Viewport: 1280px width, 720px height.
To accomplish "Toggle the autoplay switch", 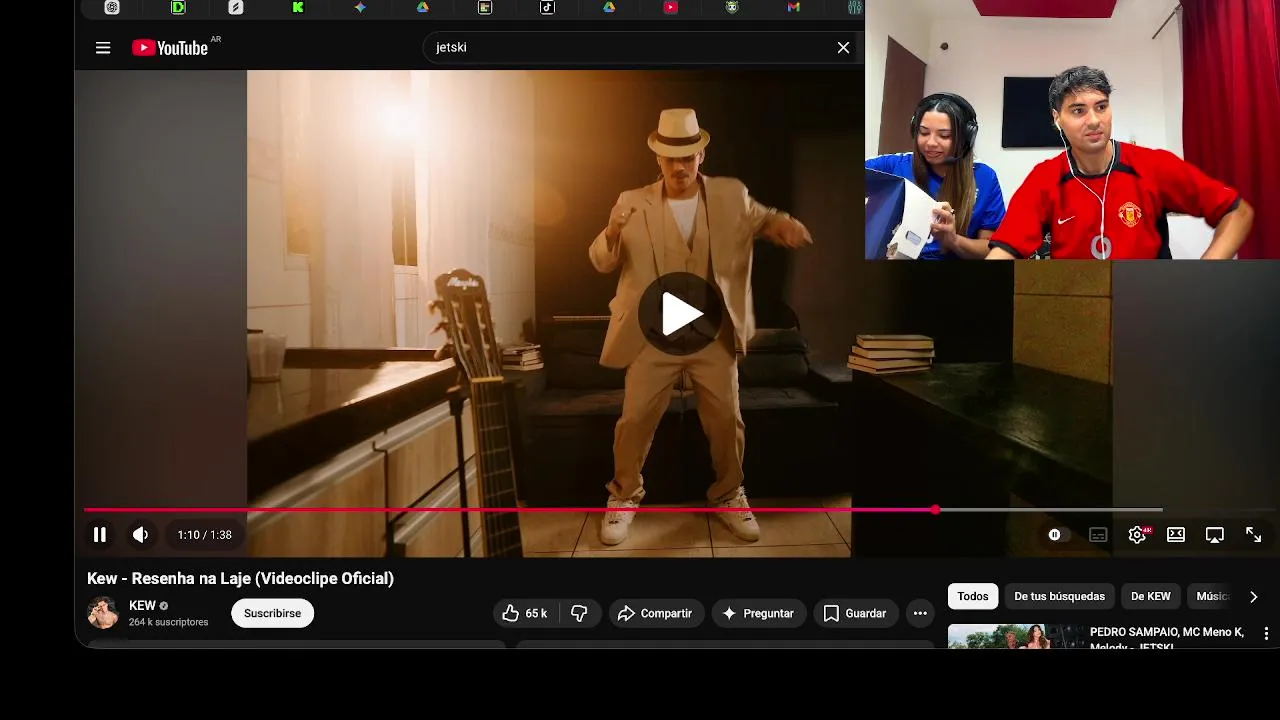I will click(x=1058, y=535).
